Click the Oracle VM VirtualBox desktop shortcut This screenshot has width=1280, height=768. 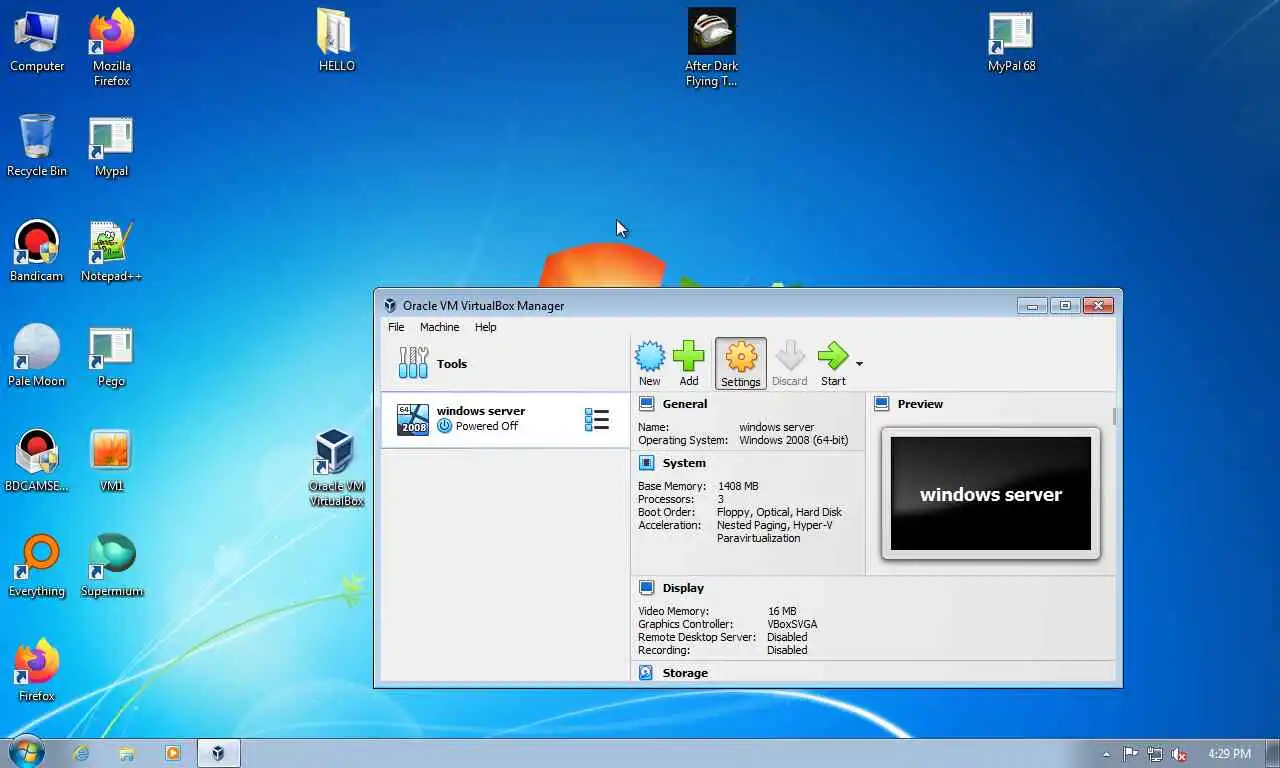tap(336, 468)
